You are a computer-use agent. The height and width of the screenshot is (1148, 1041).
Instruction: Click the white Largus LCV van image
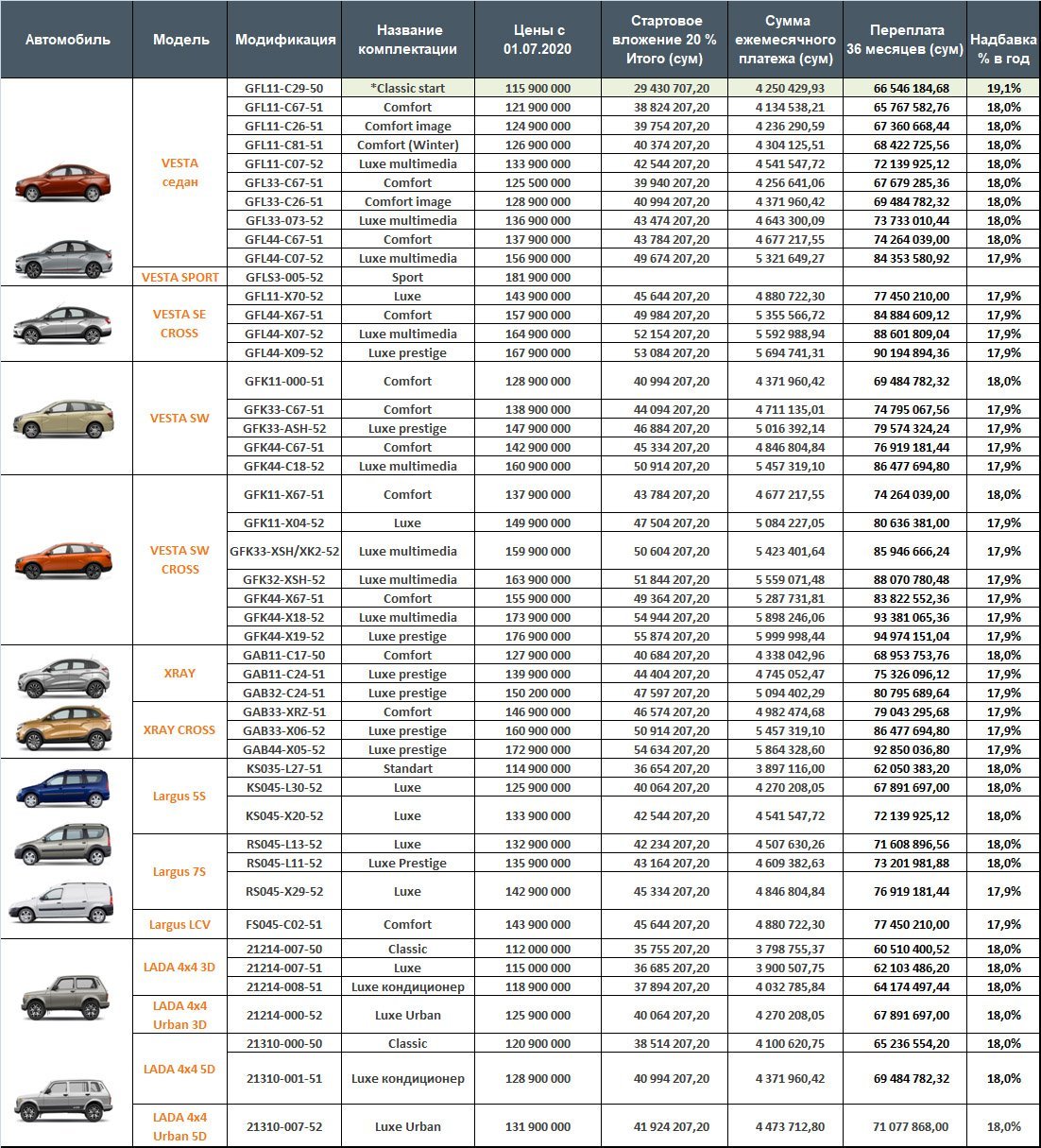click(x=61, y=903)
